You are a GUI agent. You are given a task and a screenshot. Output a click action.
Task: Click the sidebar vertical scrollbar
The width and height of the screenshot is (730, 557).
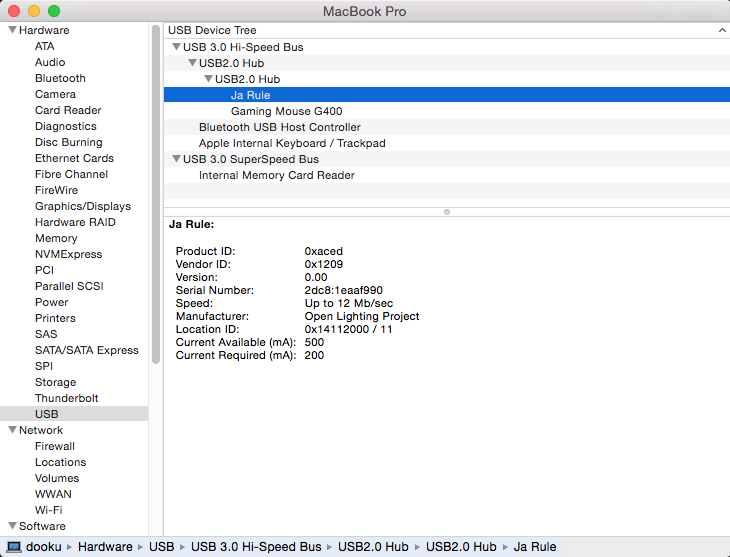[155, 200]
